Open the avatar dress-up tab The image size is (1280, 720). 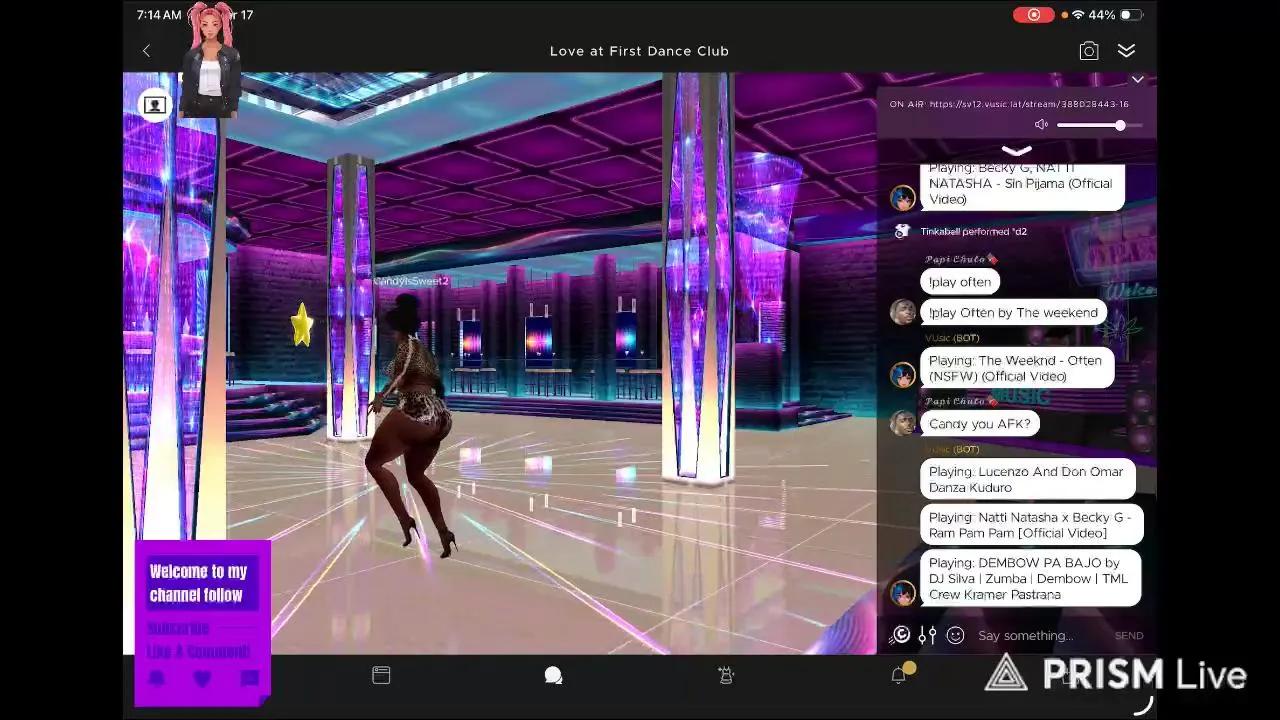point(726,676)
